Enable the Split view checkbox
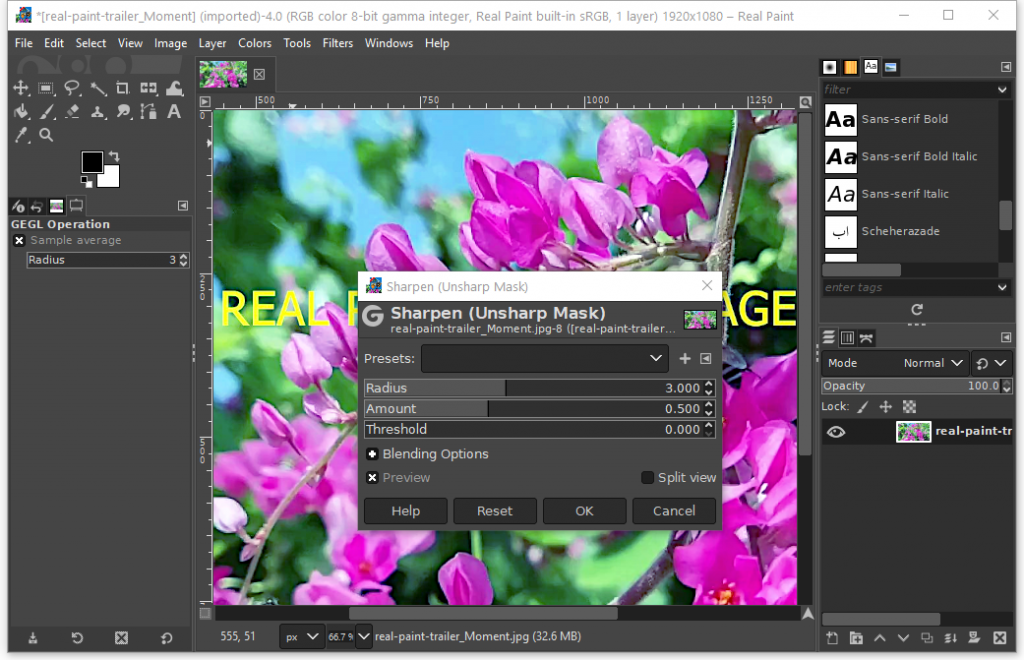Image resolution: width=1024 pixels, height=660 pixels. [647, 478]
